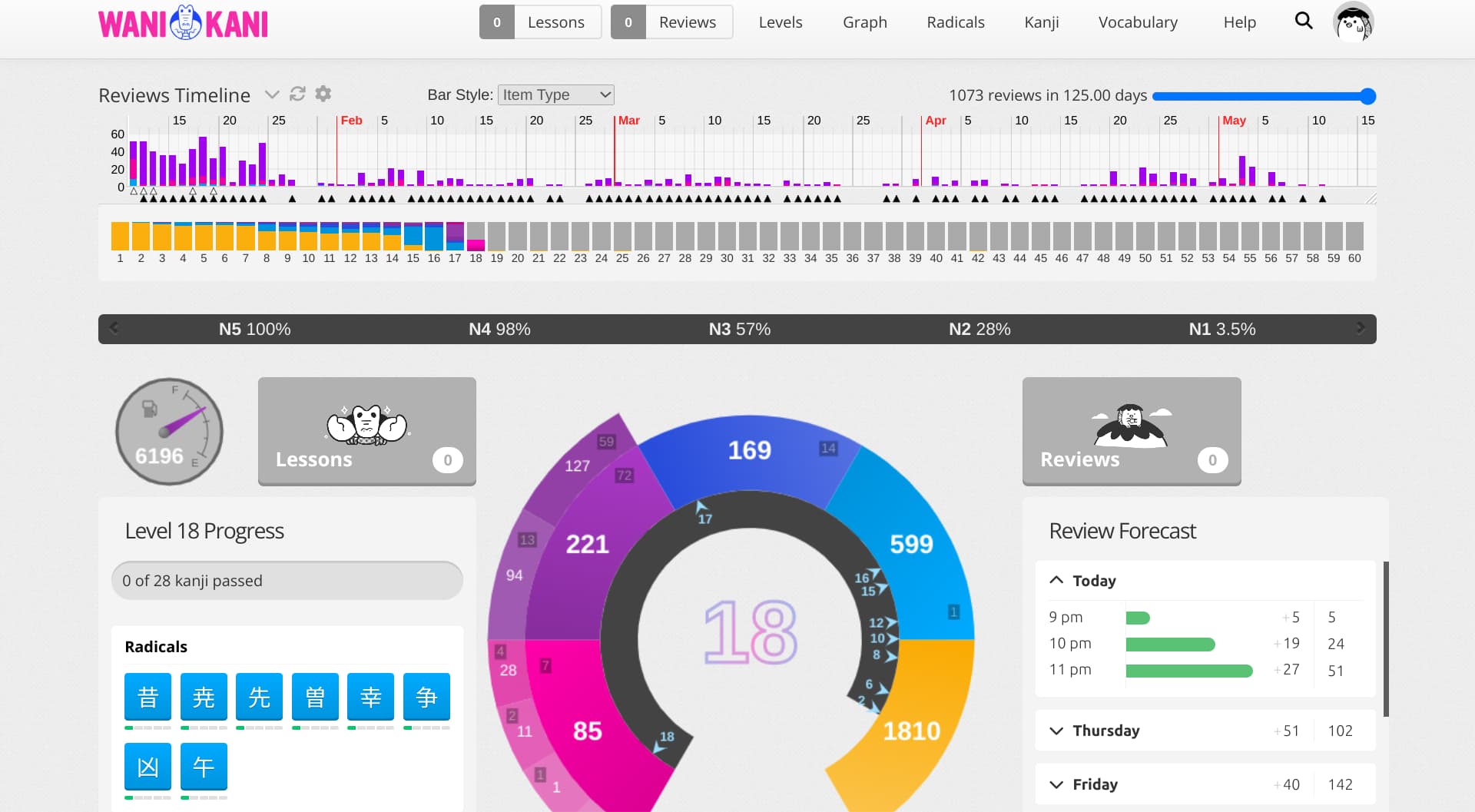Open the Bar Style dropdown

(556, 94)
